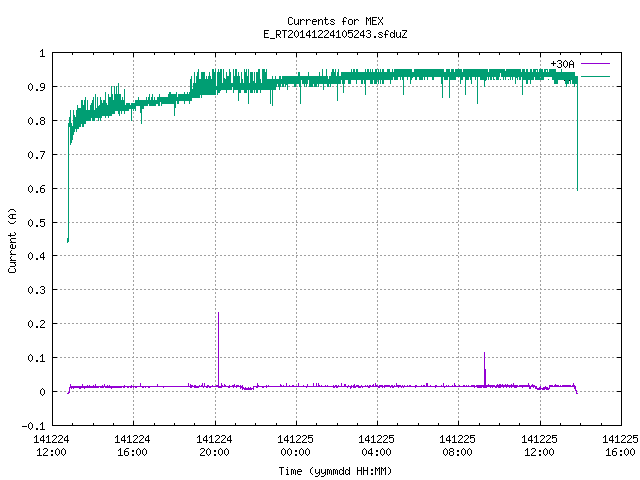
Task: Click the x-axis label '141225 08:00'
Action: coord(458,445)
